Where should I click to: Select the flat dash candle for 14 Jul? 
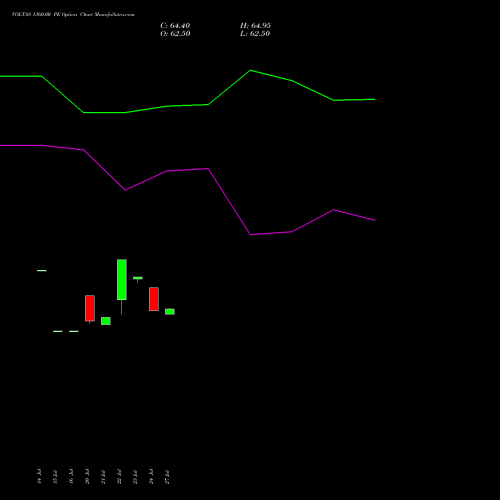[x=42, y=270]
